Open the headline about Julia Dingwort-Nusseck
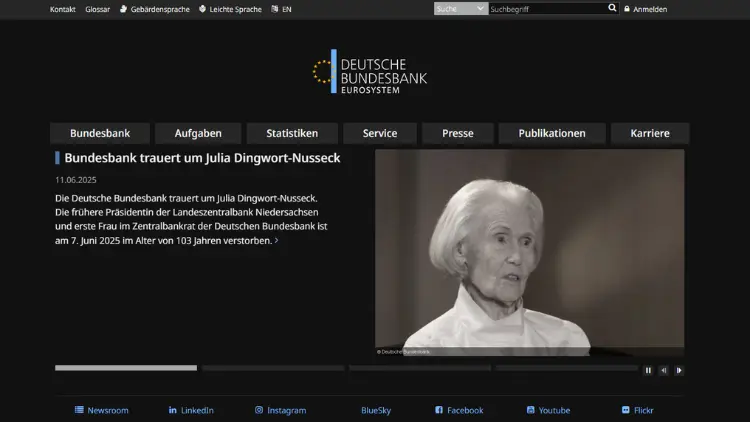 202,158
